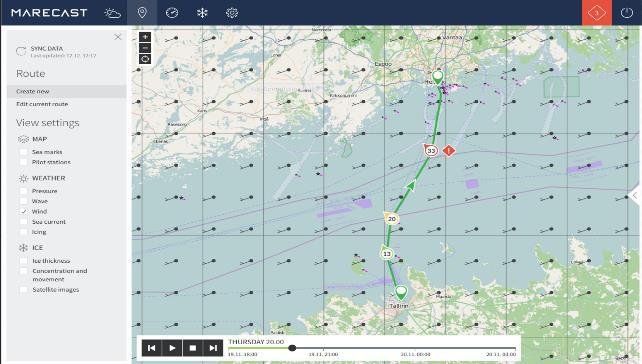642x364 pixels.
Task: Close the Route side panel
Action: tap(118, 37)
